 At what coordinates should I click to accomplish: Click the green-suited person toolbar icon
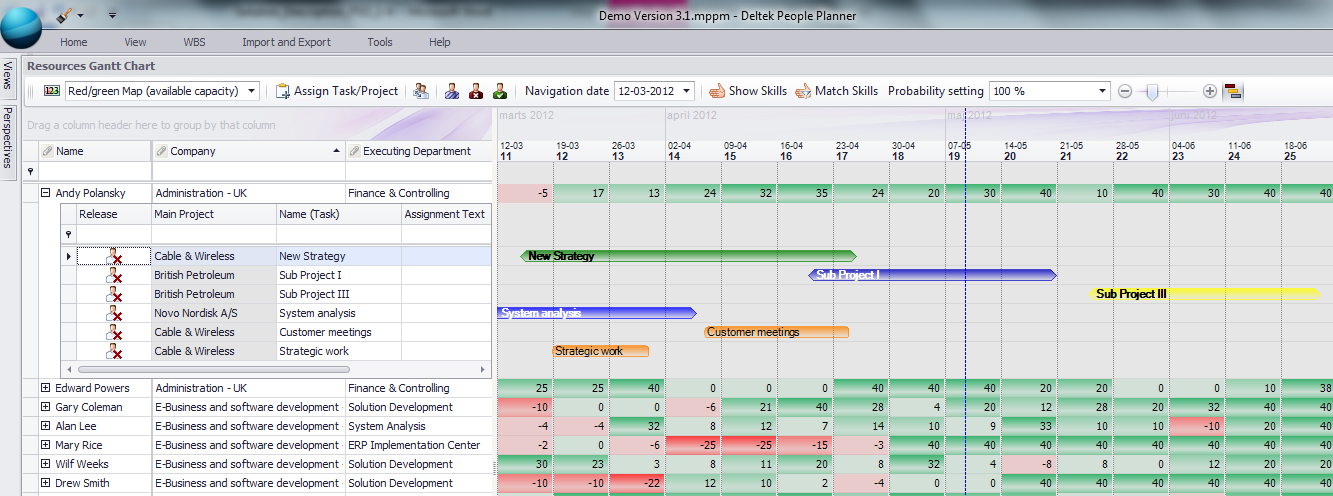[x=500, y=91]
